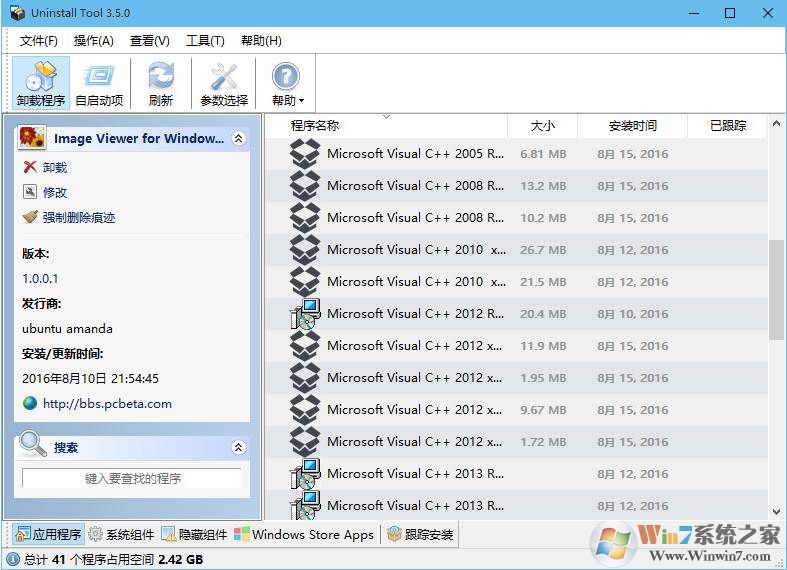This screenshot has height=570, width=787.
Task: Click the 2.42 GB total space status text
Action: click(181, 559)
